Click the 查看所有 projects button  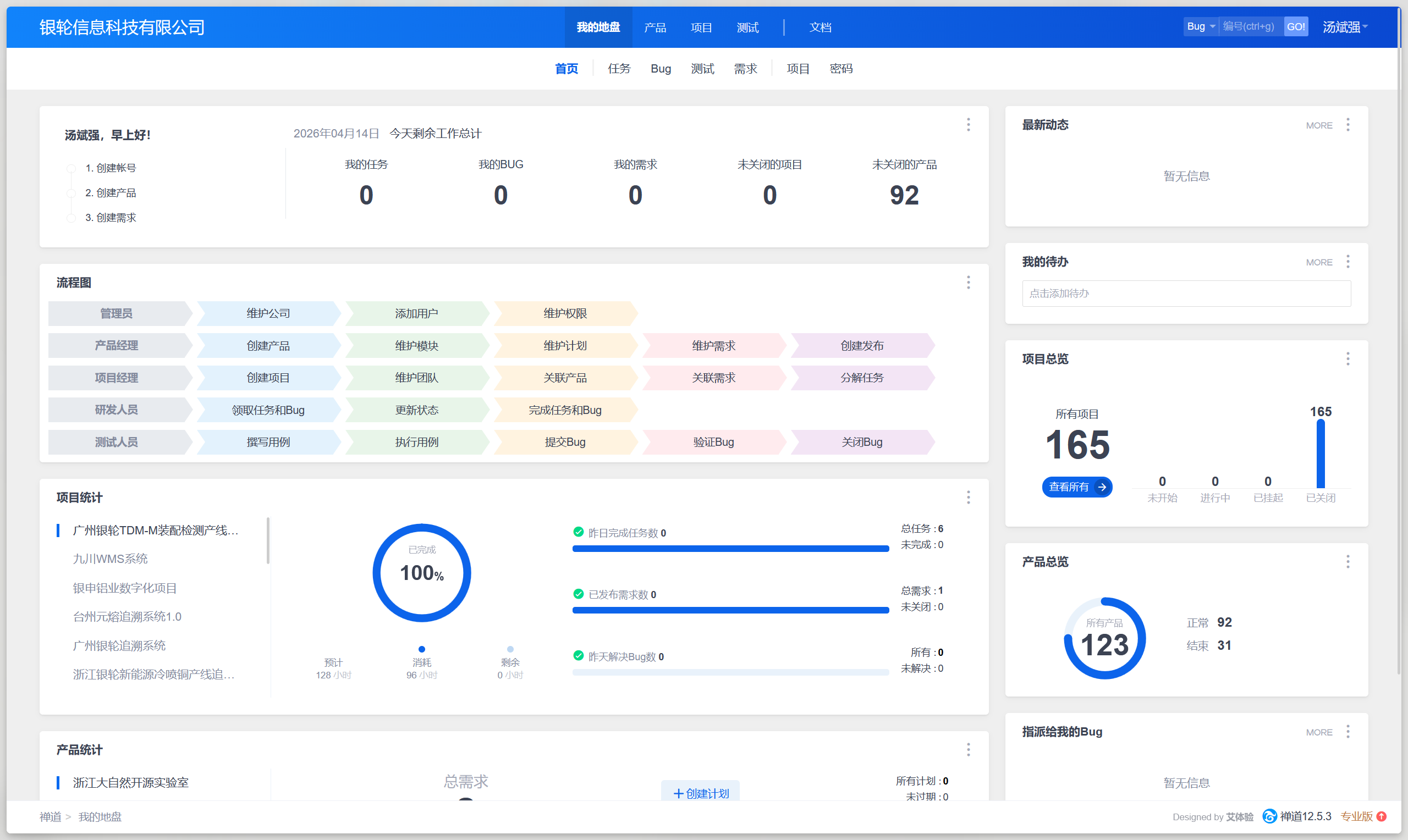(x=1076, y=487)
